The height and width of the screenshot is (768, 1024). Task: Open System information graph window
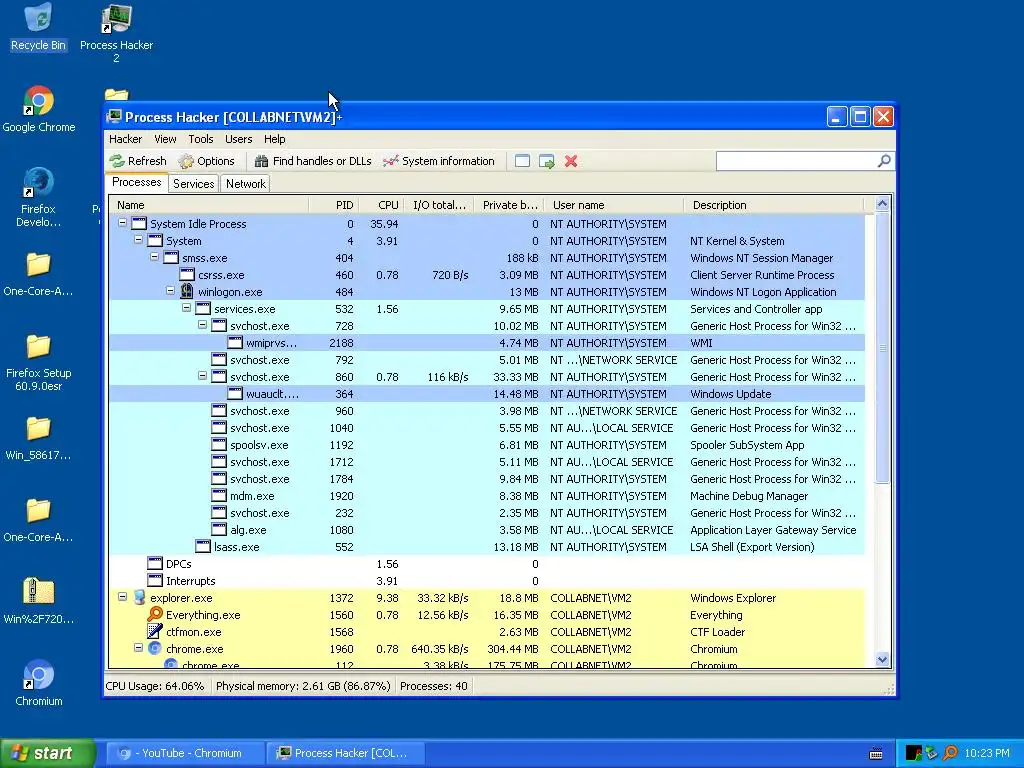click(439, 161)
